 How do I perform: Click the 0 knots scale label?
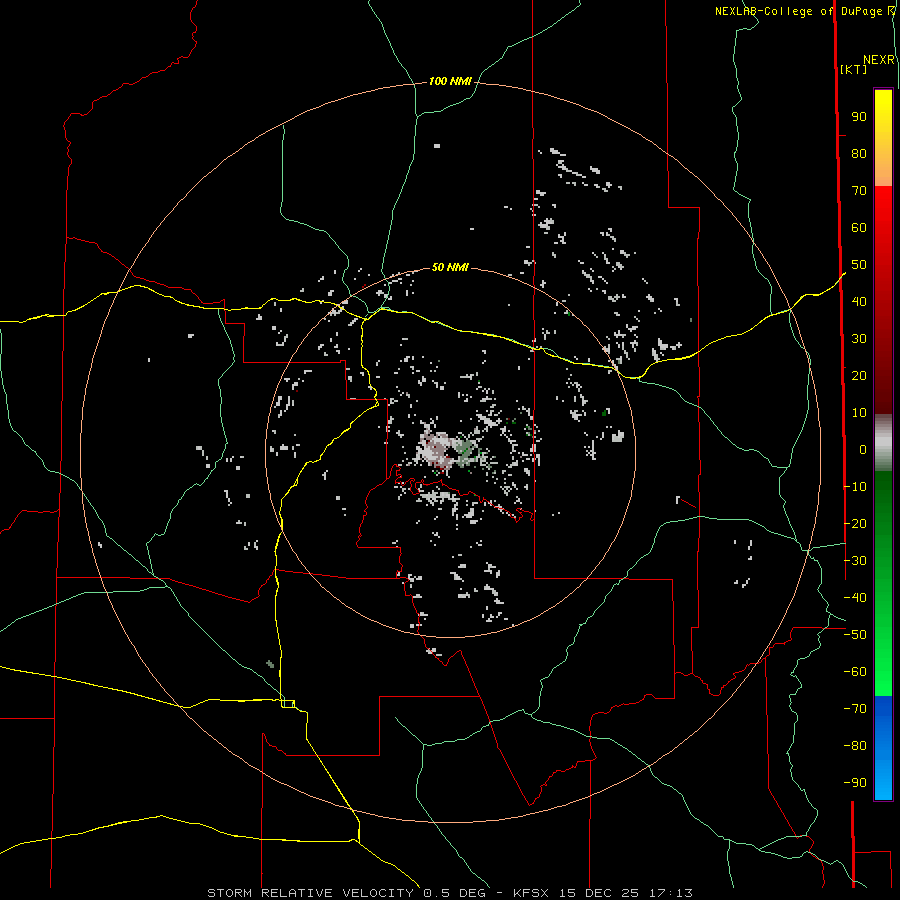[863, 450]
